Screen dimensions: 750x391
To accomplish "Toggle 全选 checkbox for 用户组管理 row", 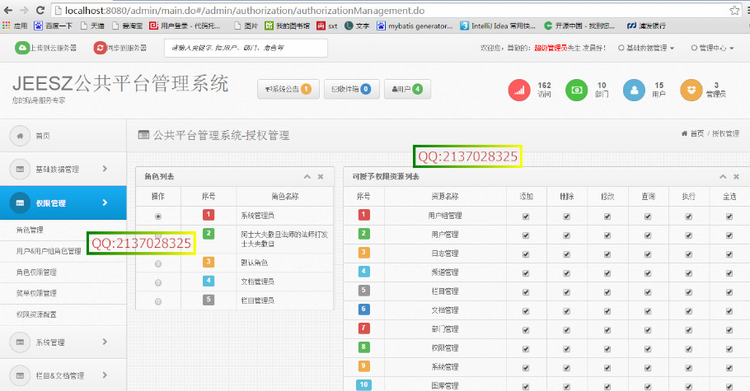I will coord(729,216).
